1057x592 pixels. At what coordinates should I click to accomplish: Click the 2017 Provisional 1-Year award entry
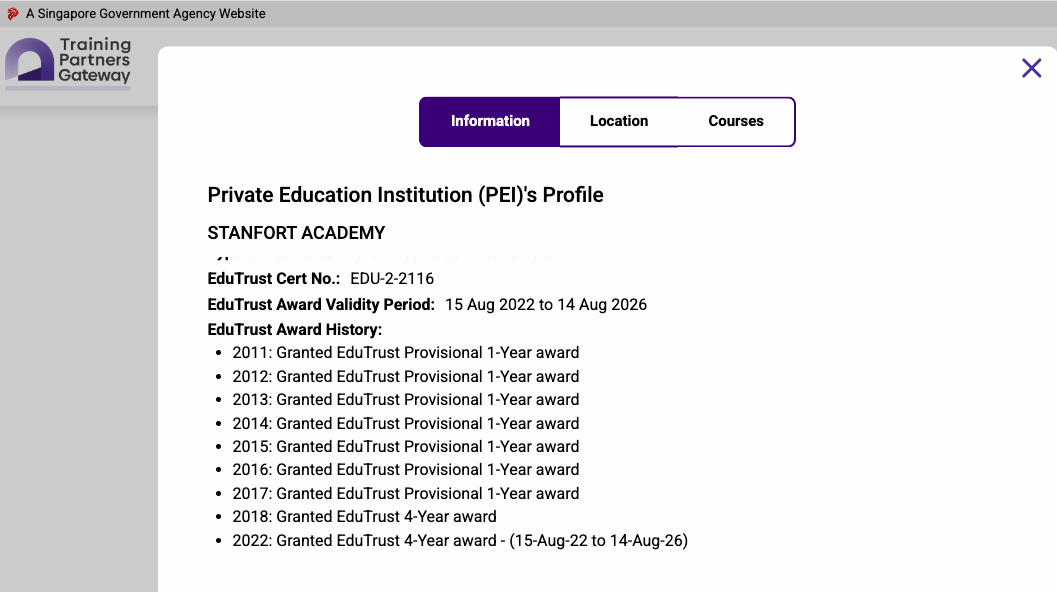pos(405,493)
